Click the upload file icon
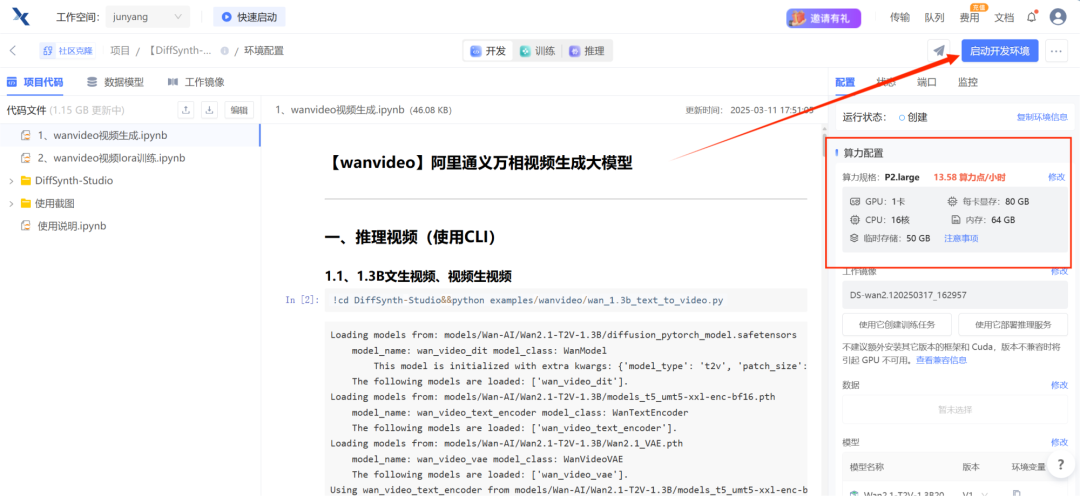 point(186,110)
